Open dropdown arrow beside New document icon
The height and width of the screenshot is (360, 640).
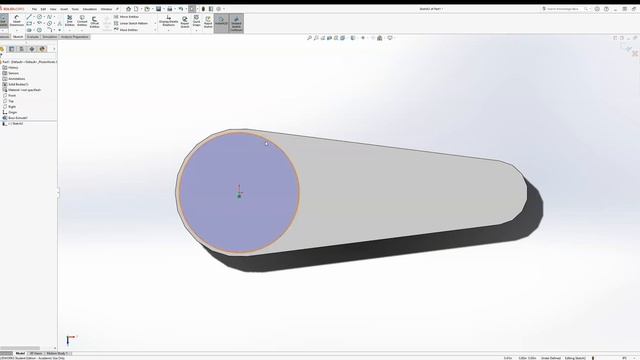[141, 9]
